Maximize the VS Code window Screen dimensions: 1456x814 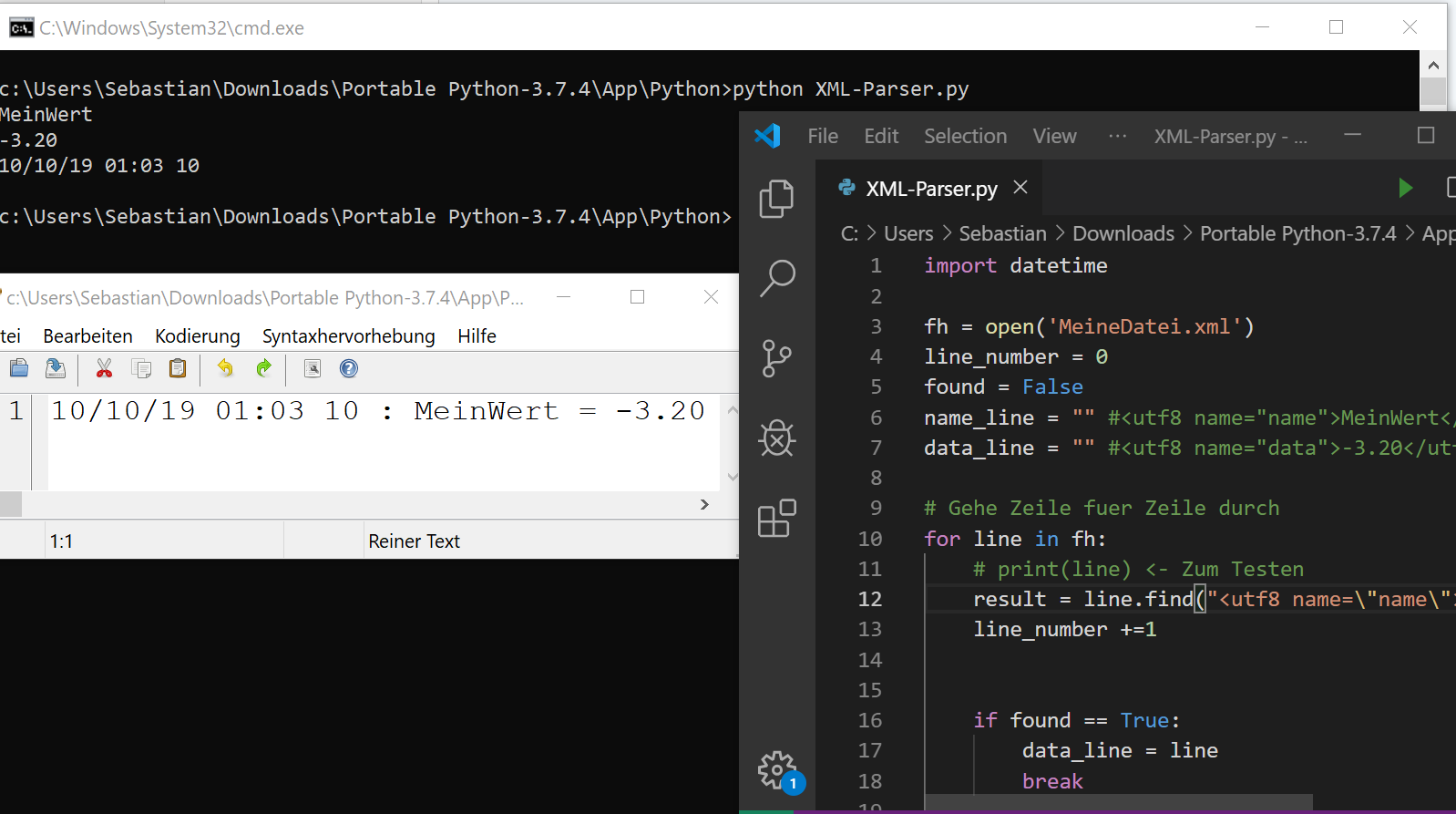click(x=1426, y=135)
